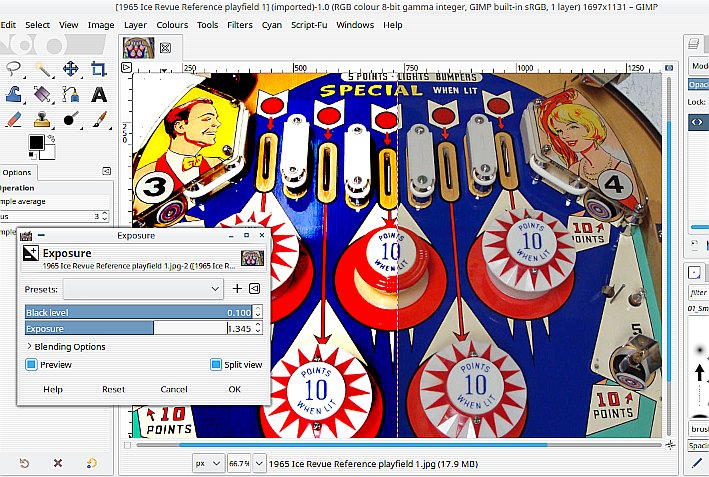Click the zoom percentage input field
The width and height of the screenshot is (709, 477).
click(240, 463)
